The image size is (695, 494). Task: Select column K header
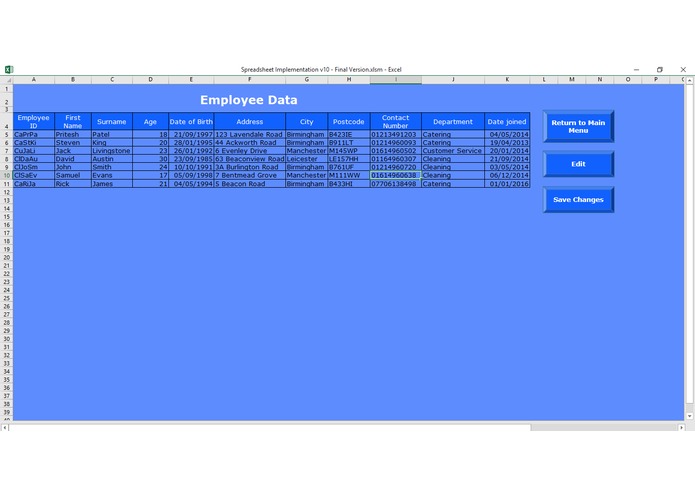507,80
